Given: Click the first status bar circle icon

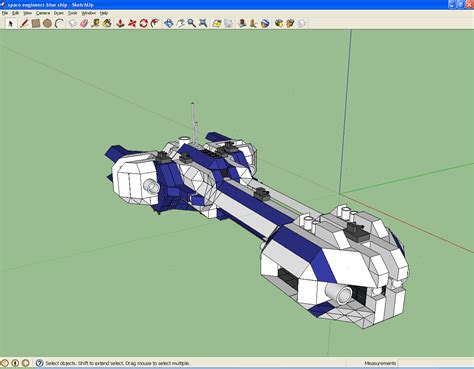Looking at the screenshot, I should click(x=4, y=363).
